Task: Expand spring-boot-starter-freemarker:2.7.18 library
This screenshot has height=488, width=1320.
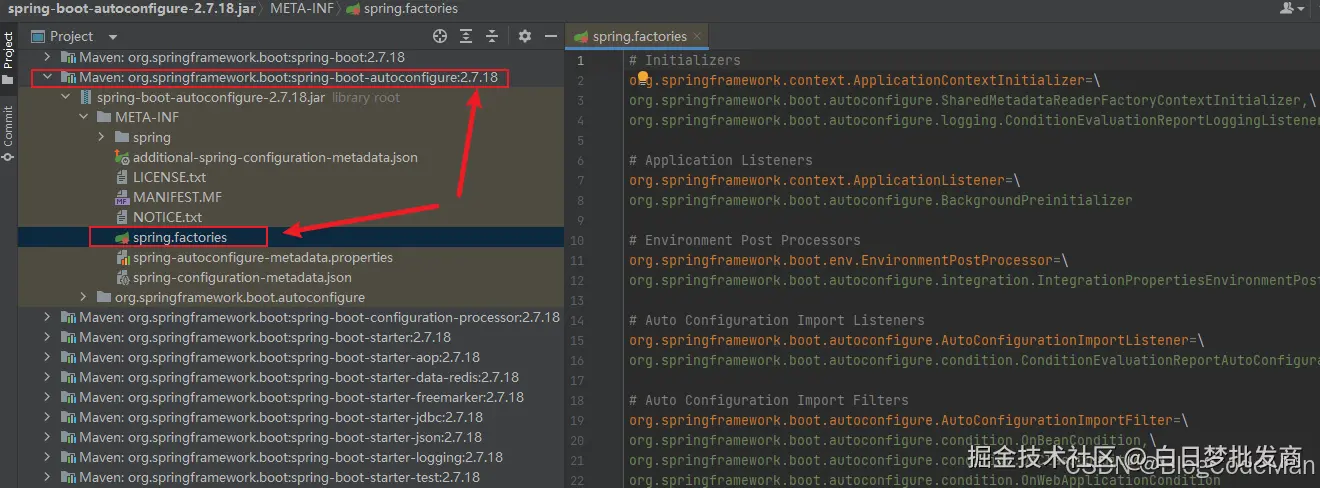Action: [47, 398]
